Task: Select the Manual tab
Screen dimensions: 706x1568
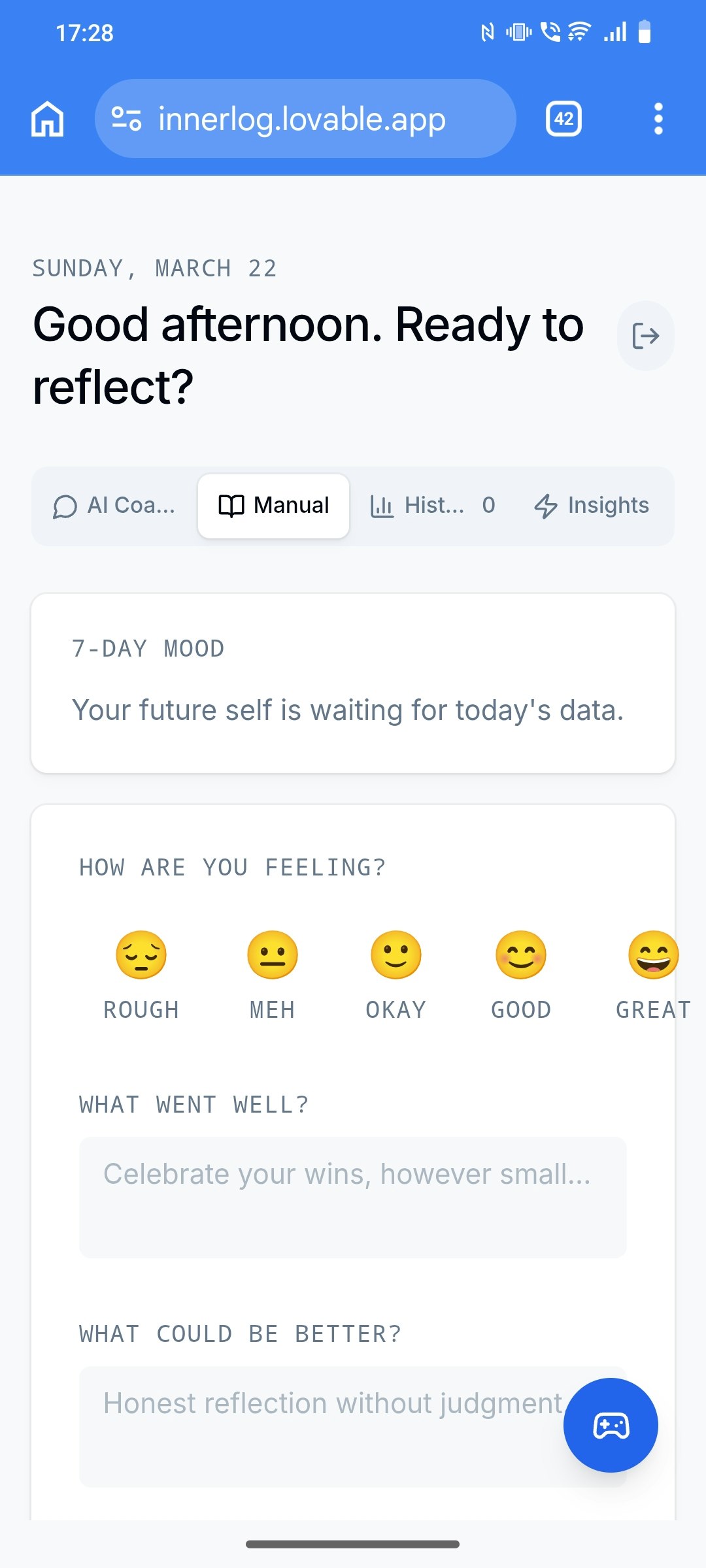Action: coord(274,506)
